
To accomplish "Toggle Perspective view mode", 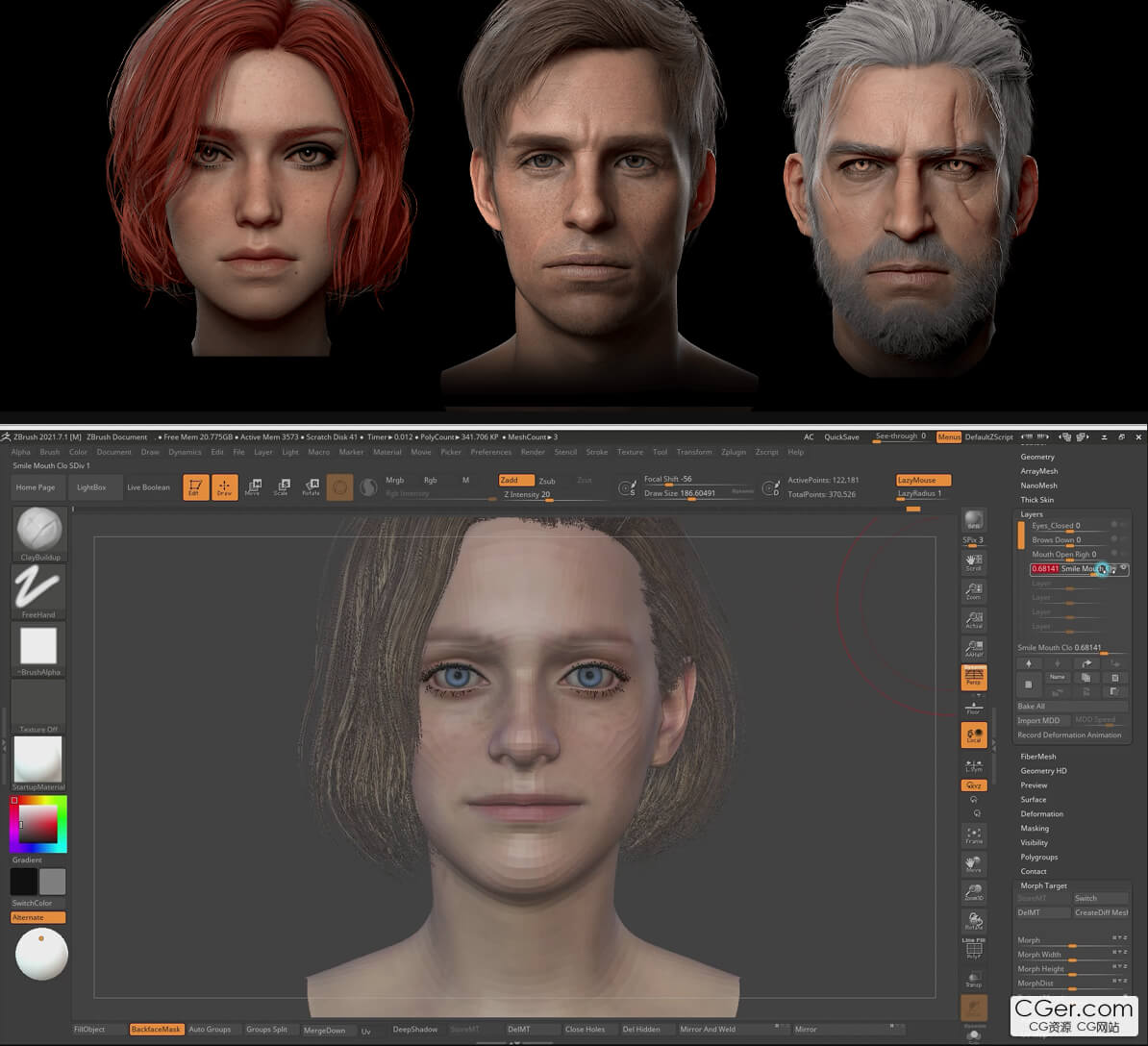I will 974,677.
